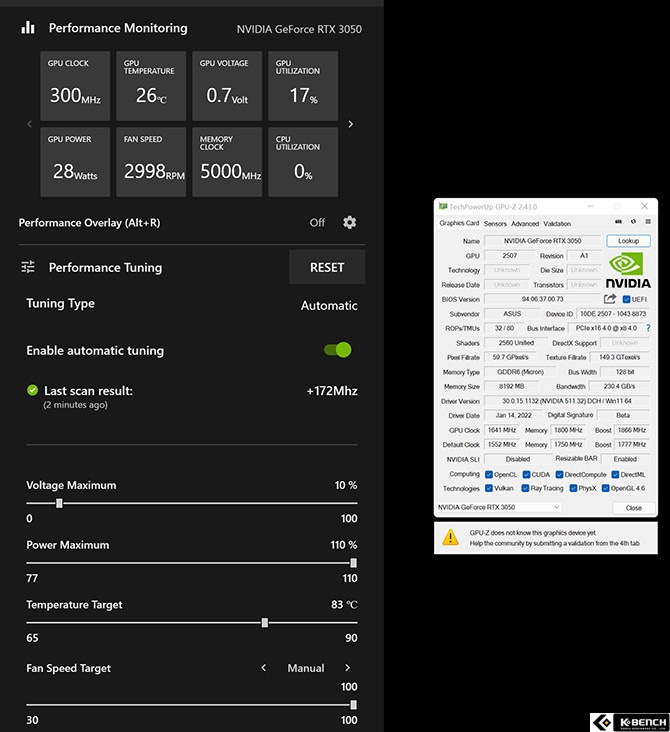Click the Power Maximum slider handle
Image resolution: width=670 pixels, height=732 pixels.
(x=353, y=563)
